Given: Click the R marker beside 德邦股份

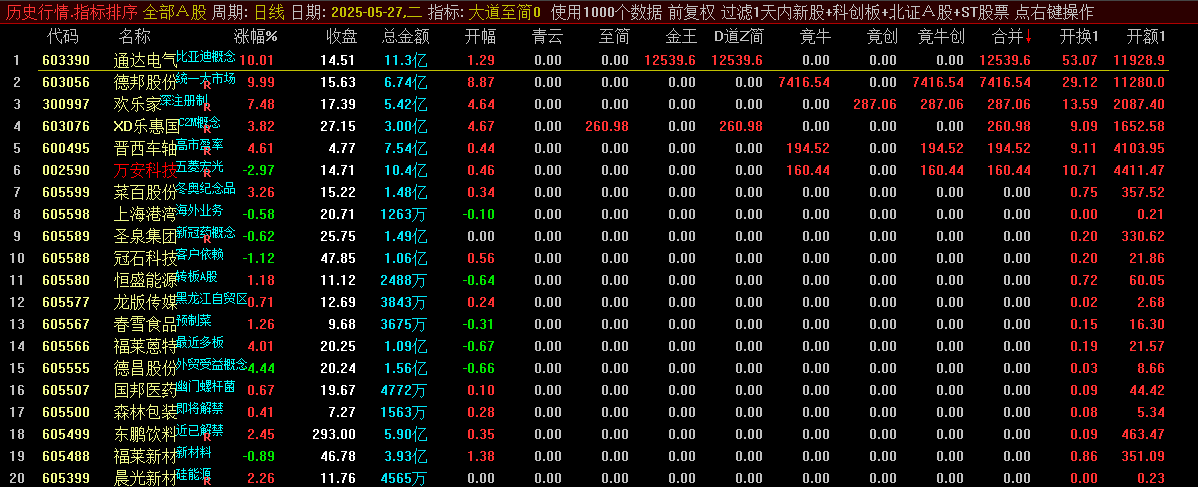Looking at the screenshot, I should pos(206,86).
